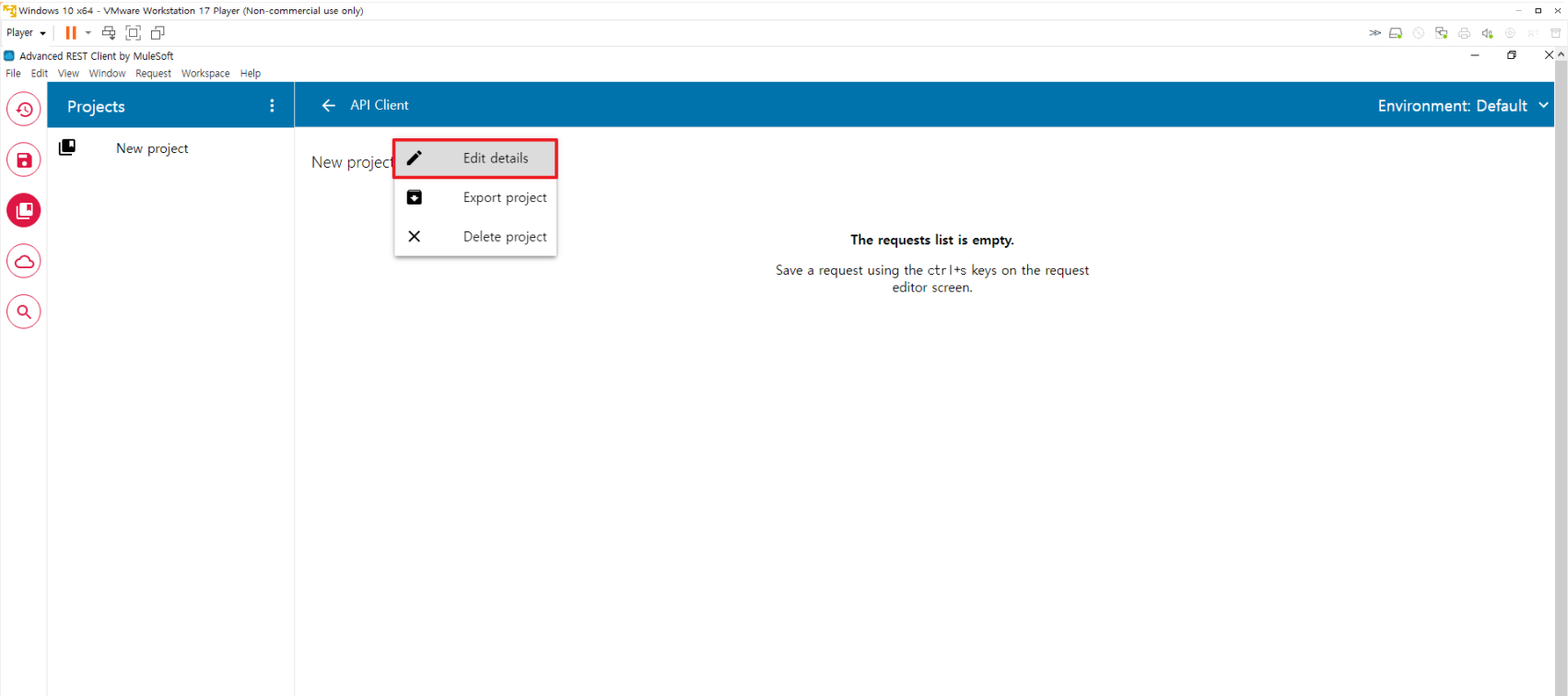This screenshot has width=1568, height=696.
Task: Switch VMware to Unity mode
Action: coord(158,32)
